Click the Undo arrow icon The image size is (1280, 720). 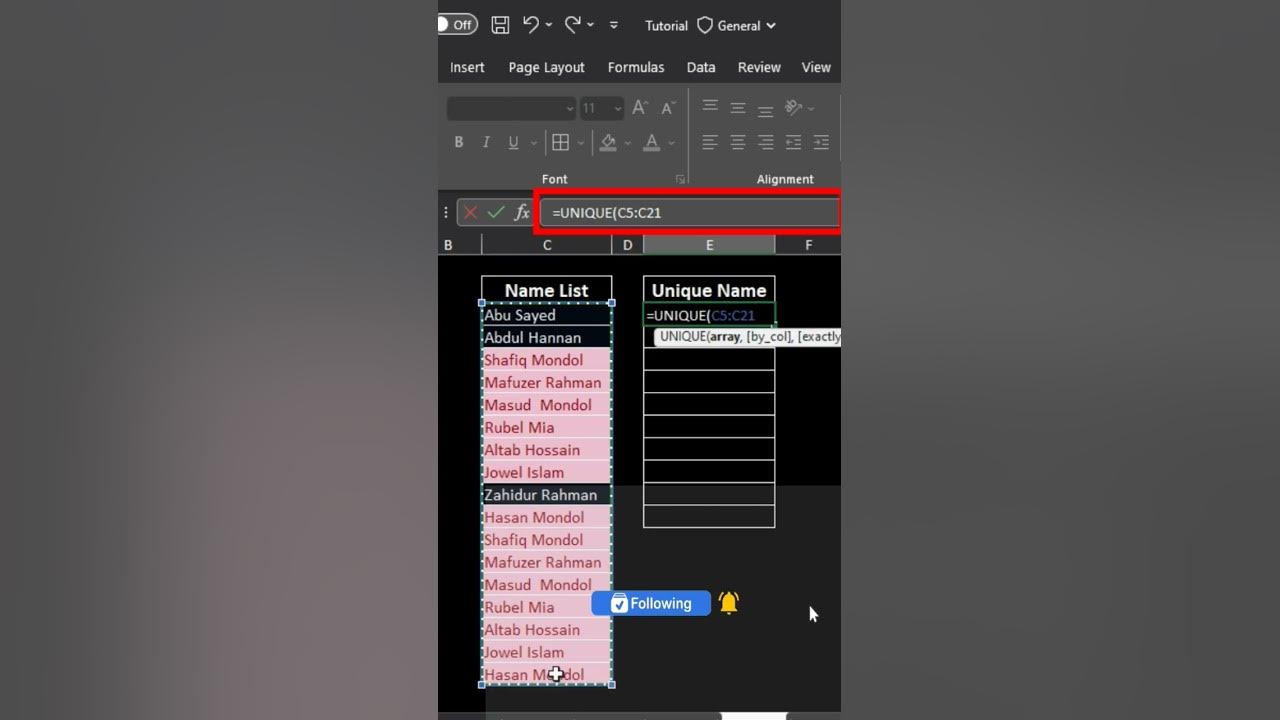[x=531, y=24]
